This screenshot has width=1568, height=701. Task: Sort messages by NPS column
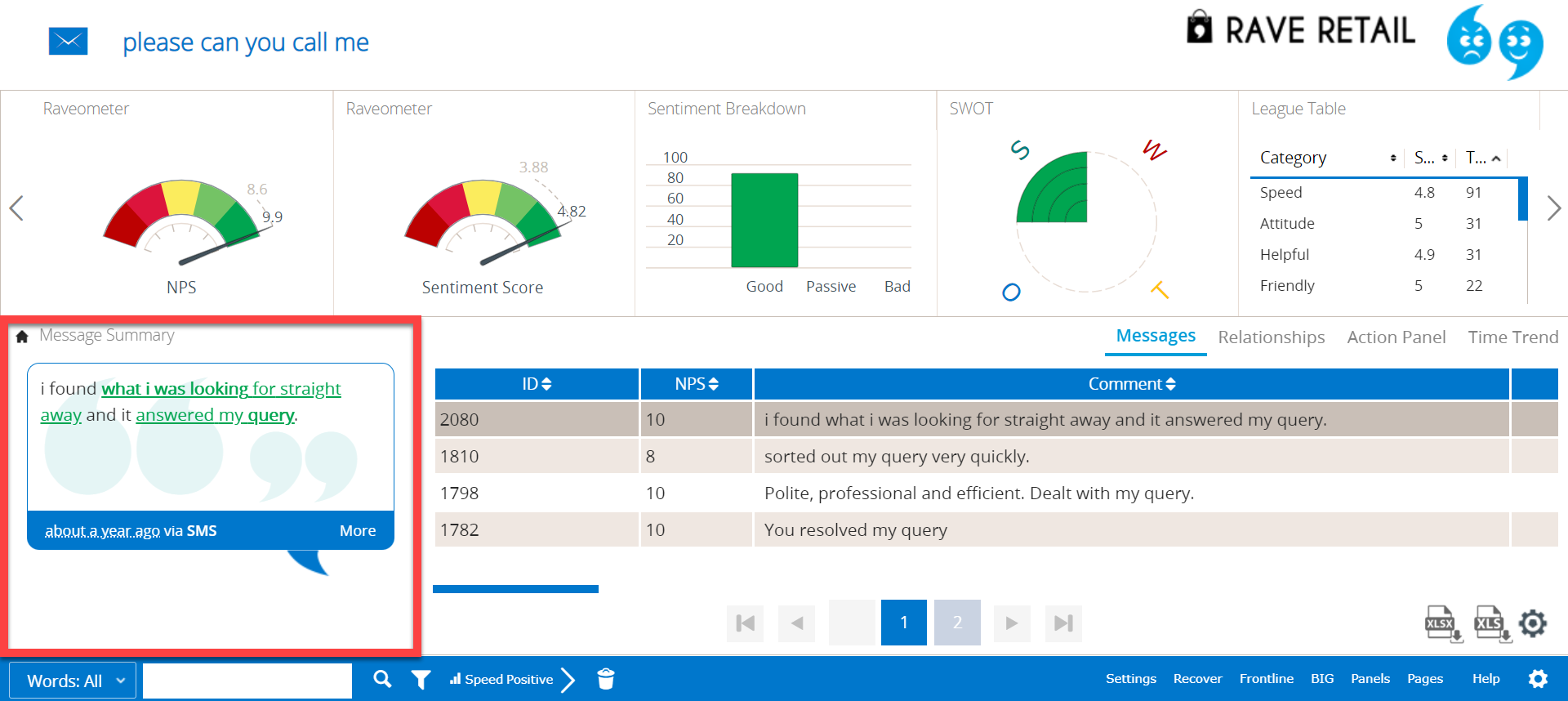[x=697, y=384]
